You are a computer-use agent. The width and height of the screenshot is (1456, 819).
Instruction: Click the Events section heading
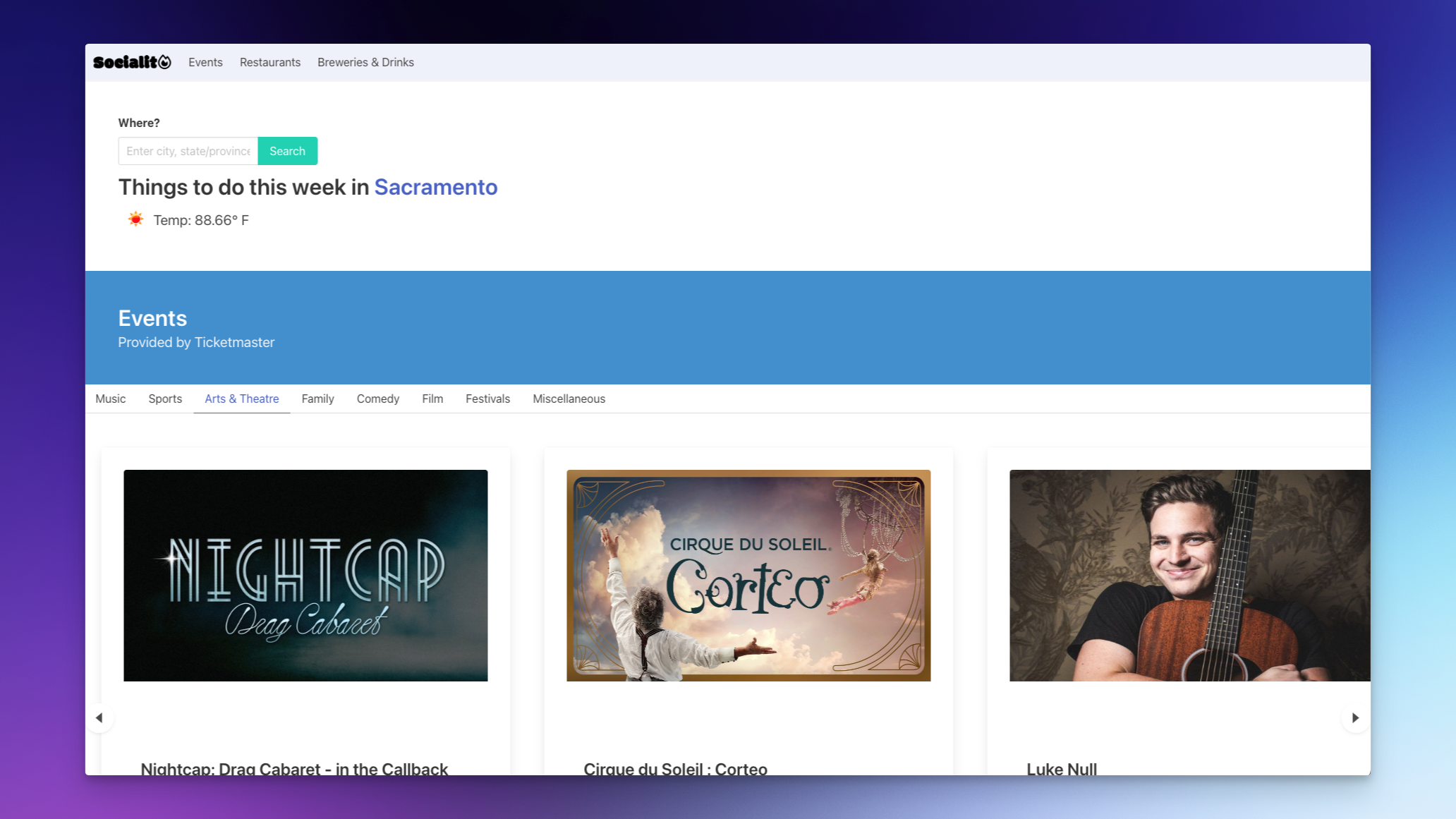coord(152,318)
